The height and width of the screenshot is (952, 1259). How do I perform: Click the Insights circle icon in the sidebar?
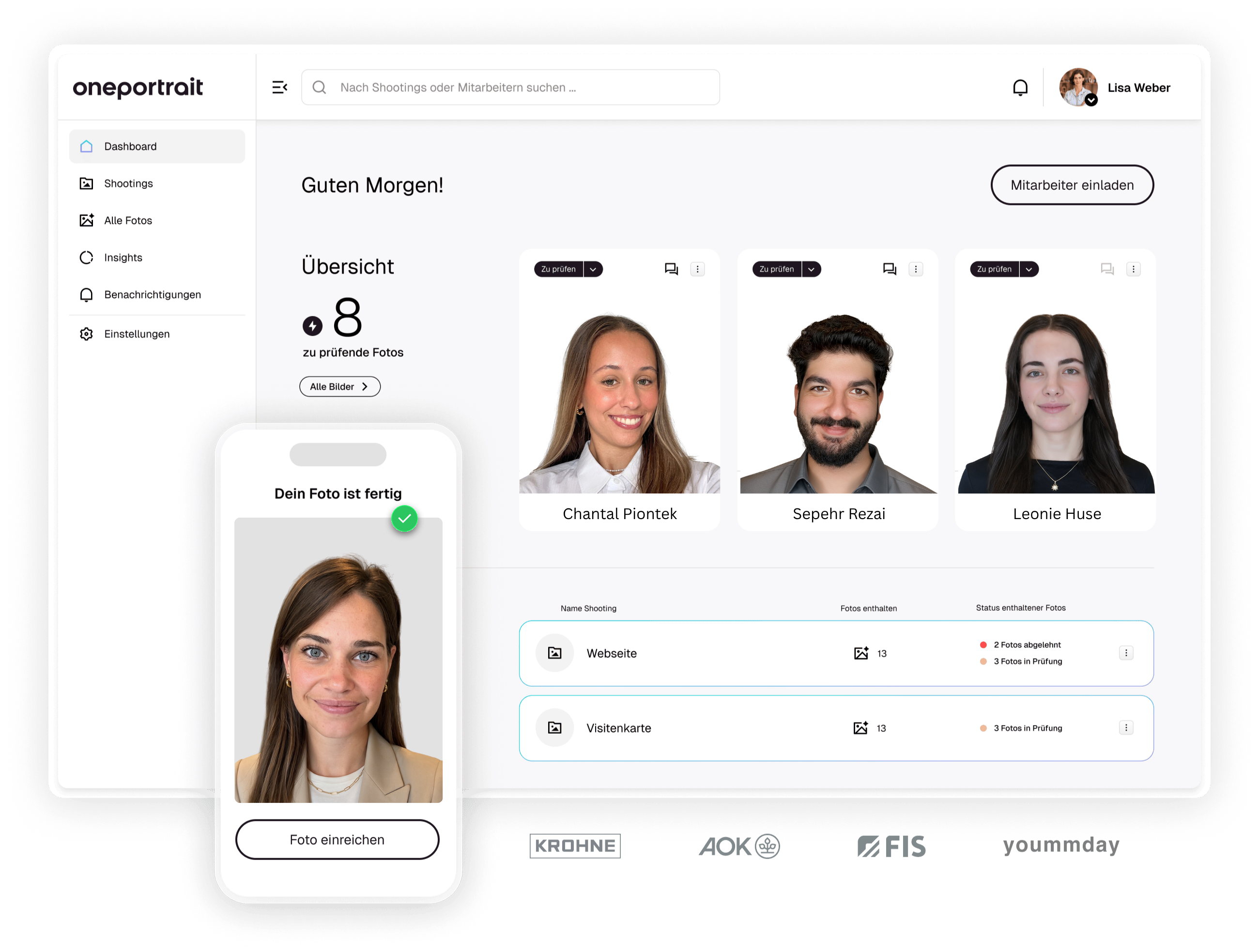coord(87,257)
